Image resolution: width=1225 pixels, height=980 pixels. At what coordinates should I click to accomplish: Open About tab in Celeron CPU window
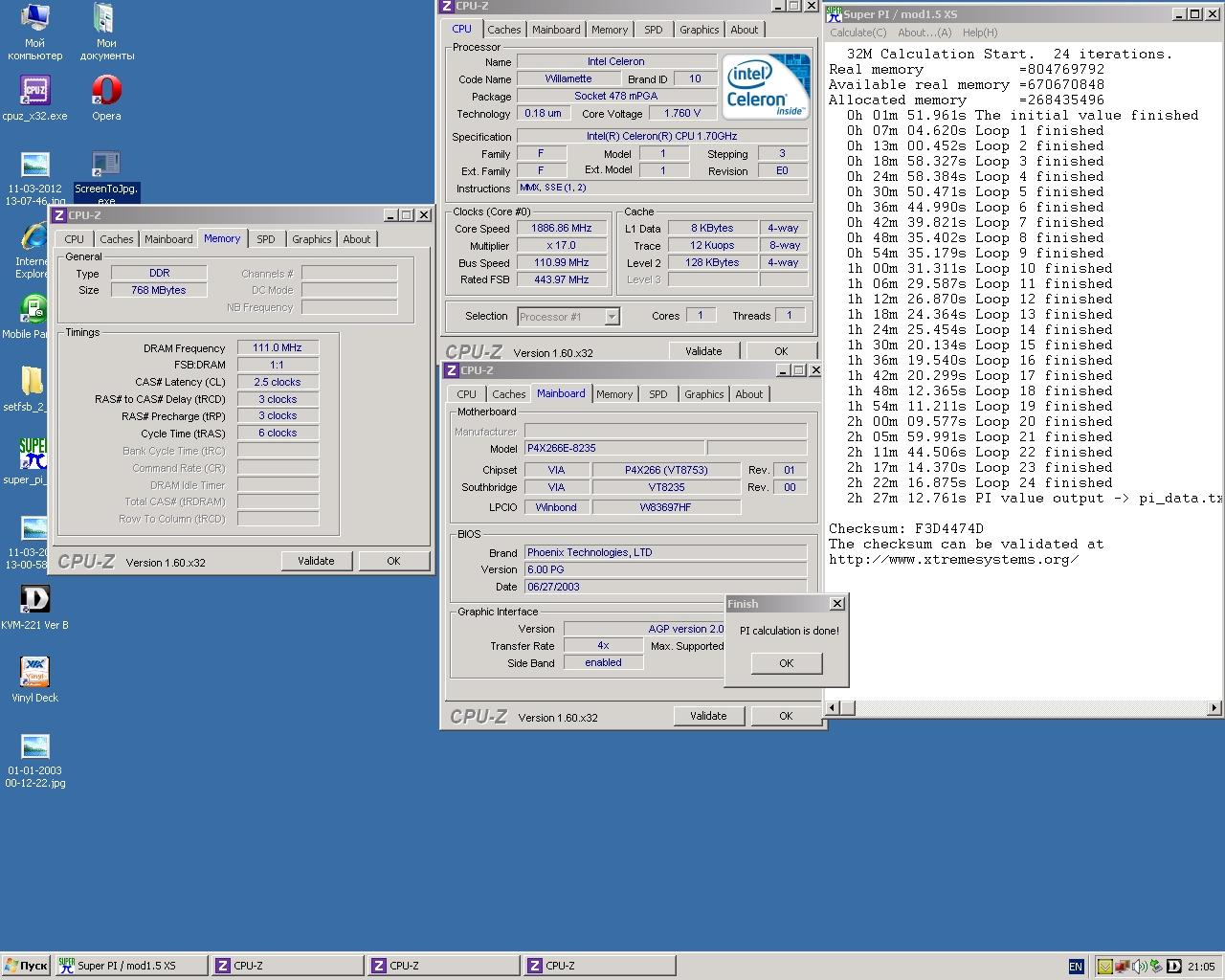coord(744,30)
